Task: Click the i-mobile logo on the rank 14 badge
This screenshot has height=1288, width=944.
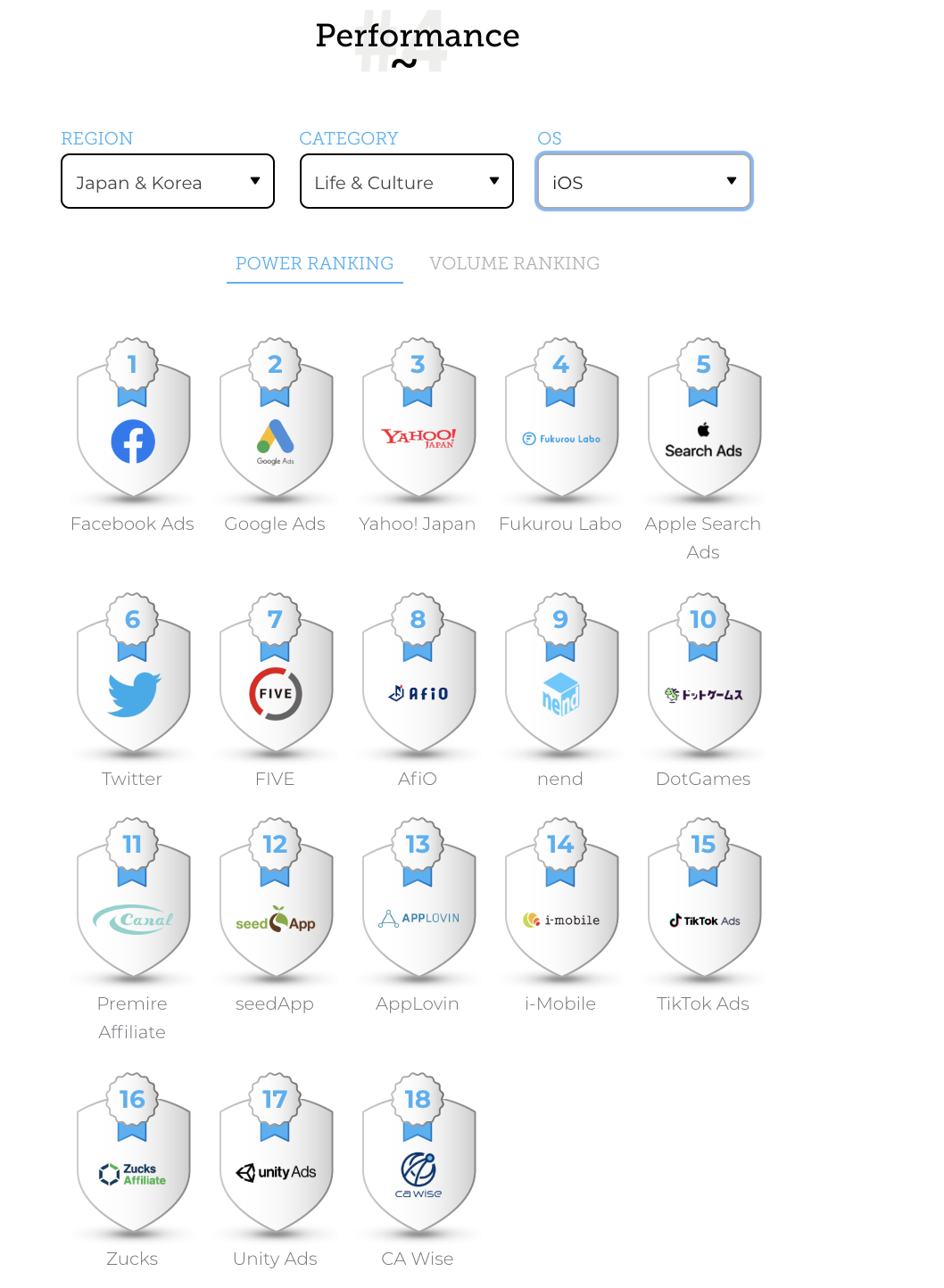Action: point(561,920)
